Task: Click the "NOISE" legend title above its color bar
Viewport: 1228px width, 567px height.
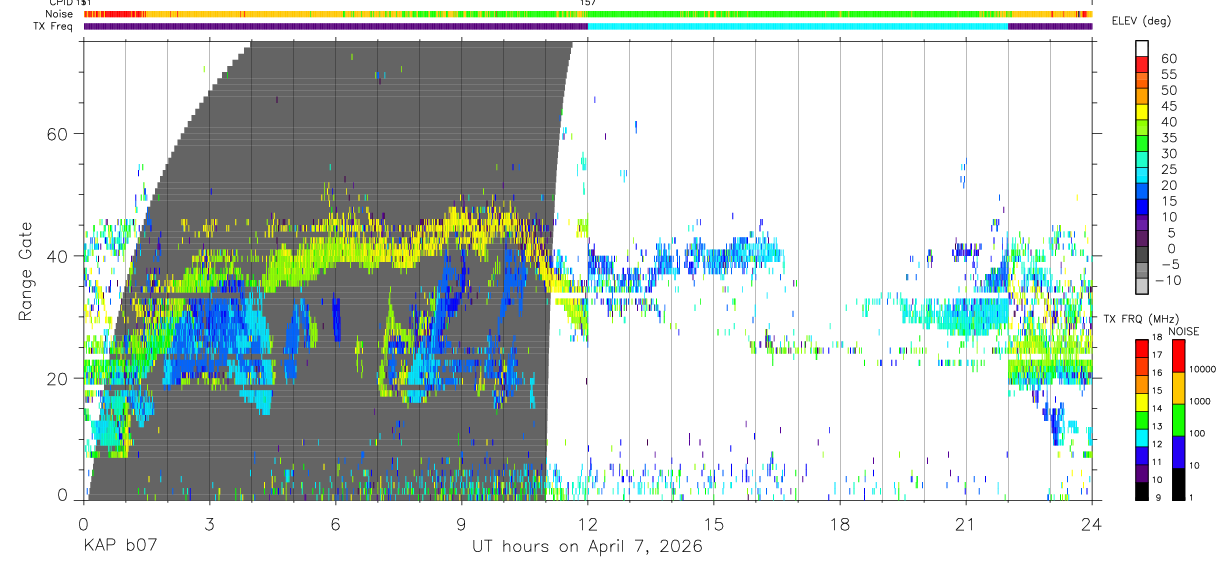Action: [1183, 330]
